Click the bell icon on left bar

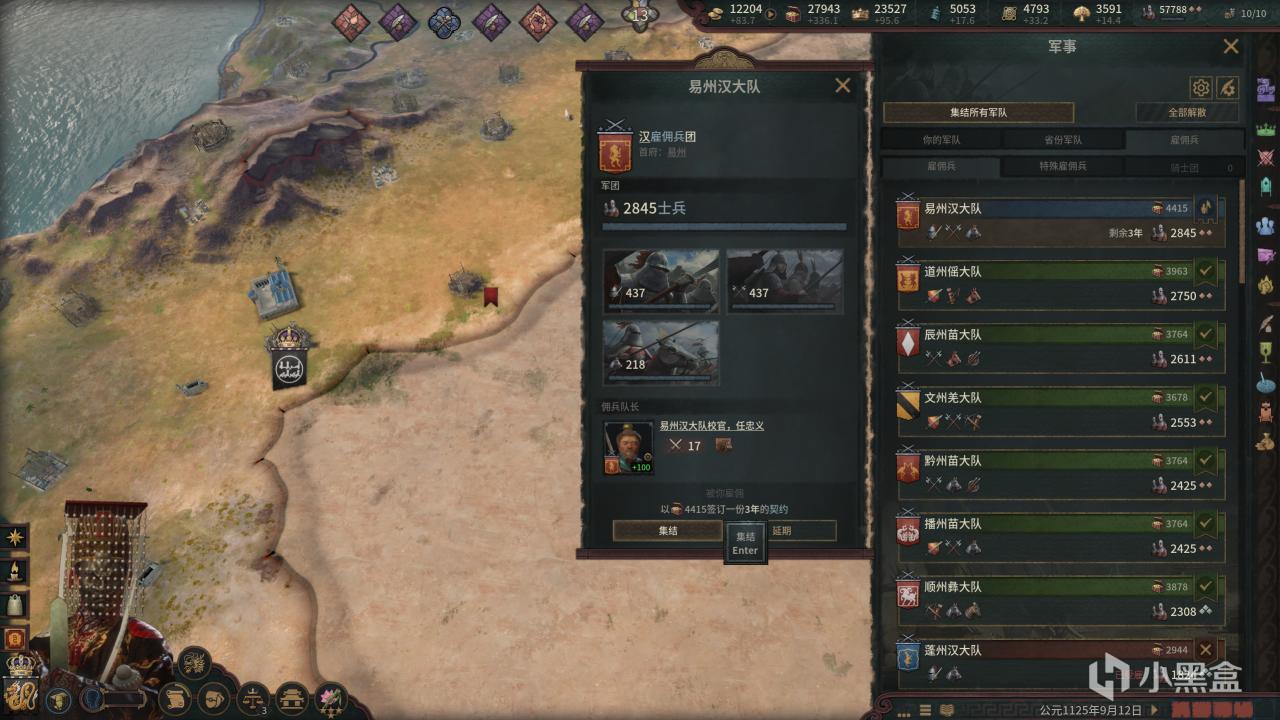click(x=16, y=606)
